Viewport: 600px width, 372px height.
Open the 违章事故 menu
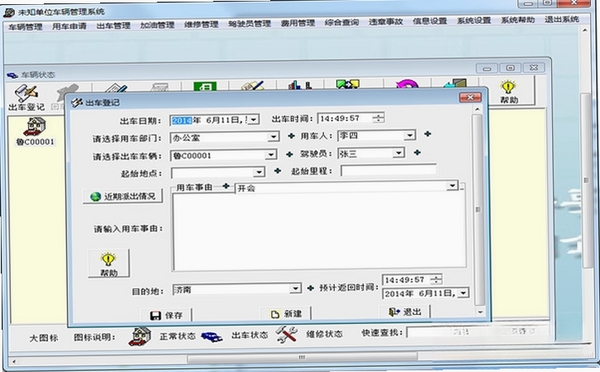pos(386,22)
